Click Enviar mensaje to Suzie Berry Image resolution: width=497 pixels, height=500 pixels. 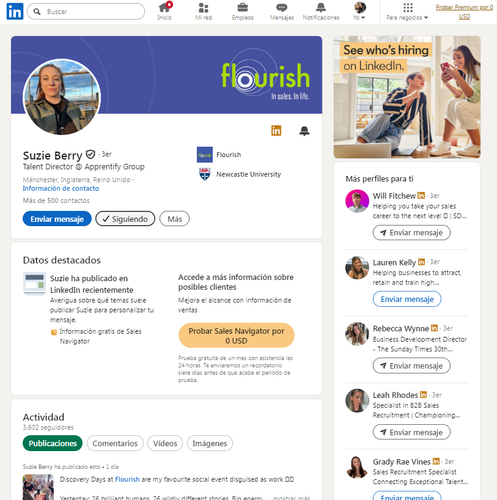(57, 219)
